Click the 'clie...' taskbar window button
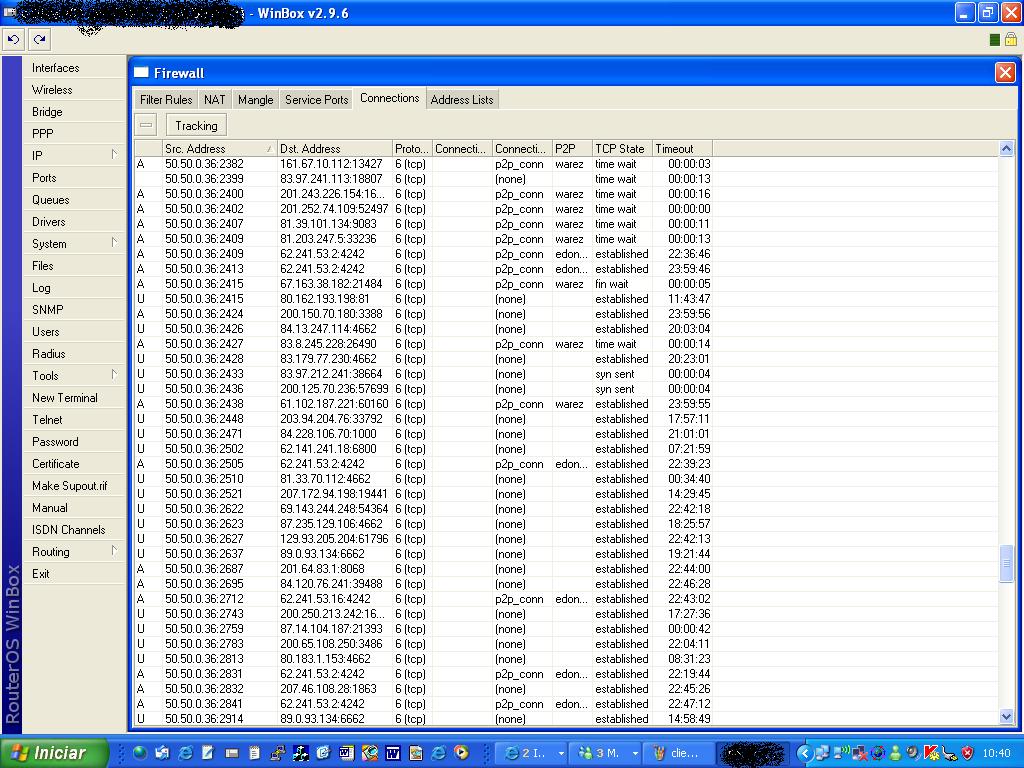The width and height of the screenshot is (1024, 768). pos(677,753)
